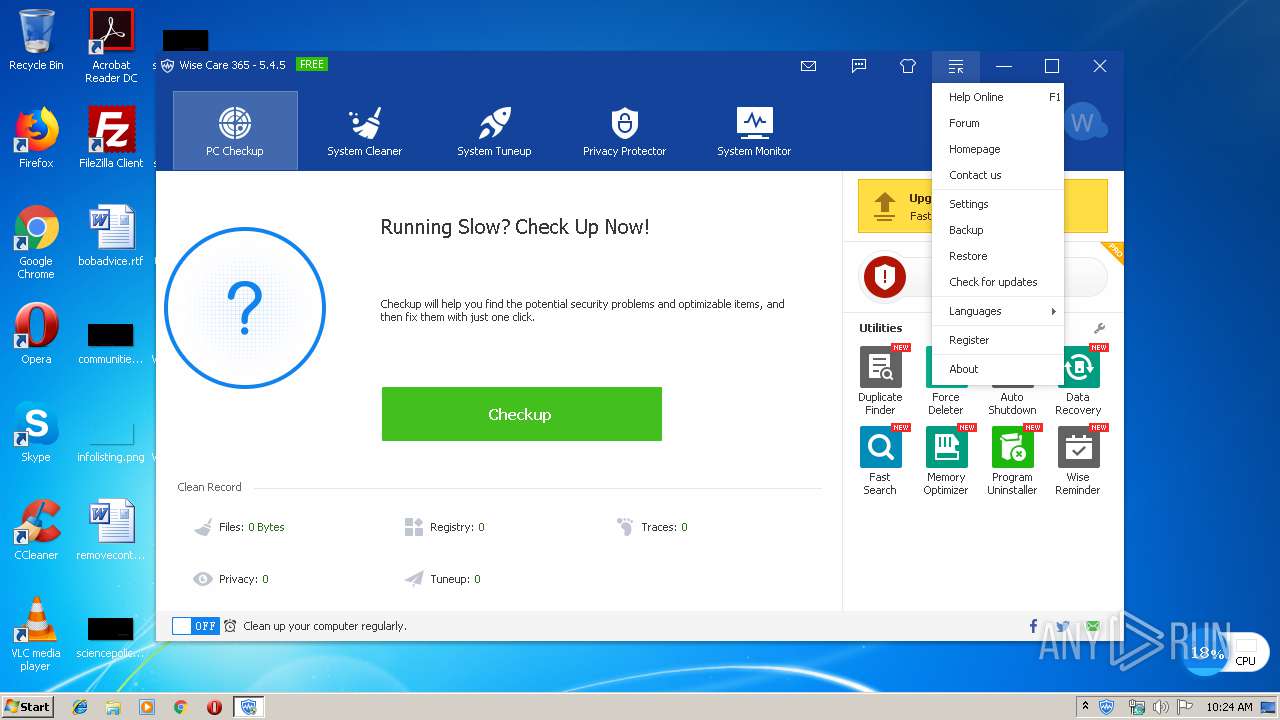Open Skype desktop shortcut
1280x720 pixels.
click(36, 431)
